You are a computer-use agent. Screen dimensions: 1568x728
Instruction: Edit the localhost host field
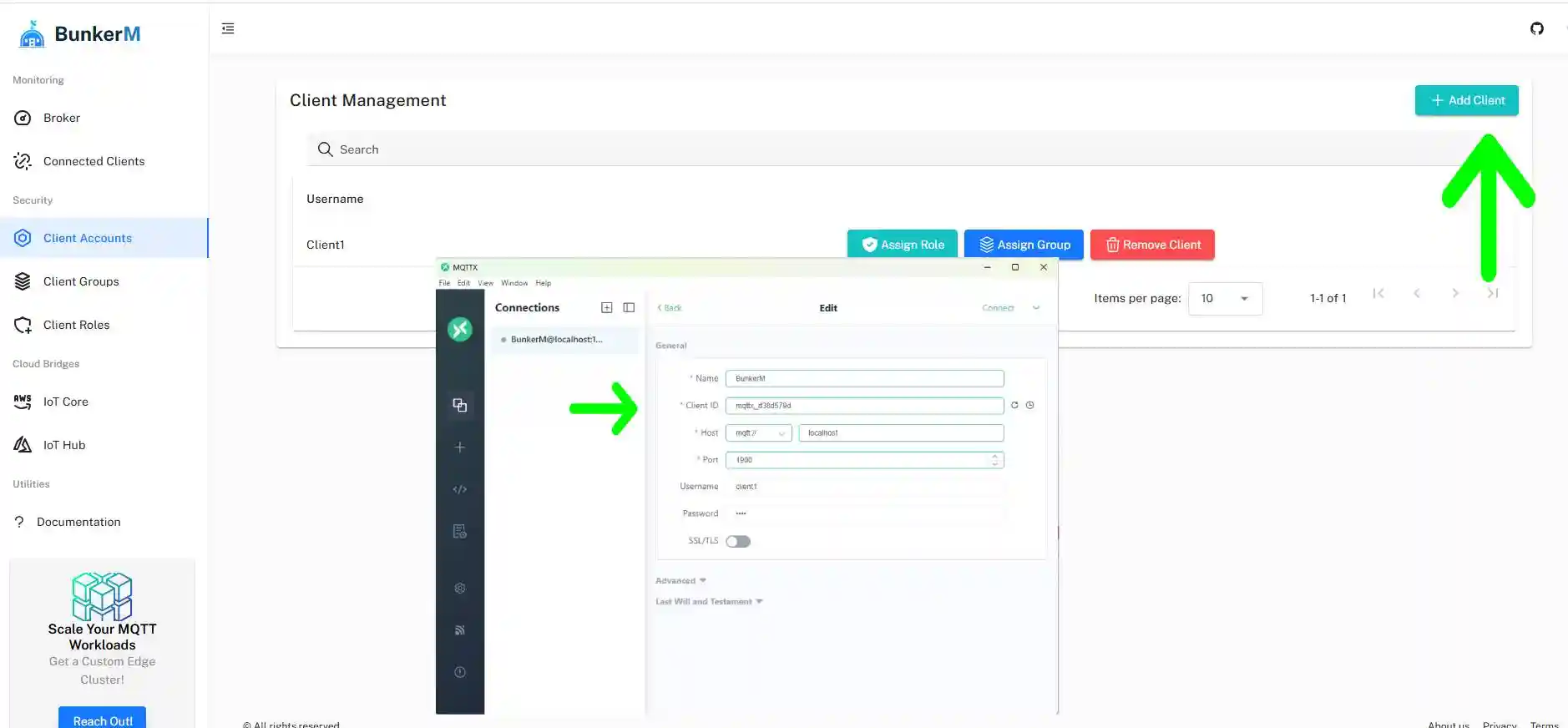point(901,432)
